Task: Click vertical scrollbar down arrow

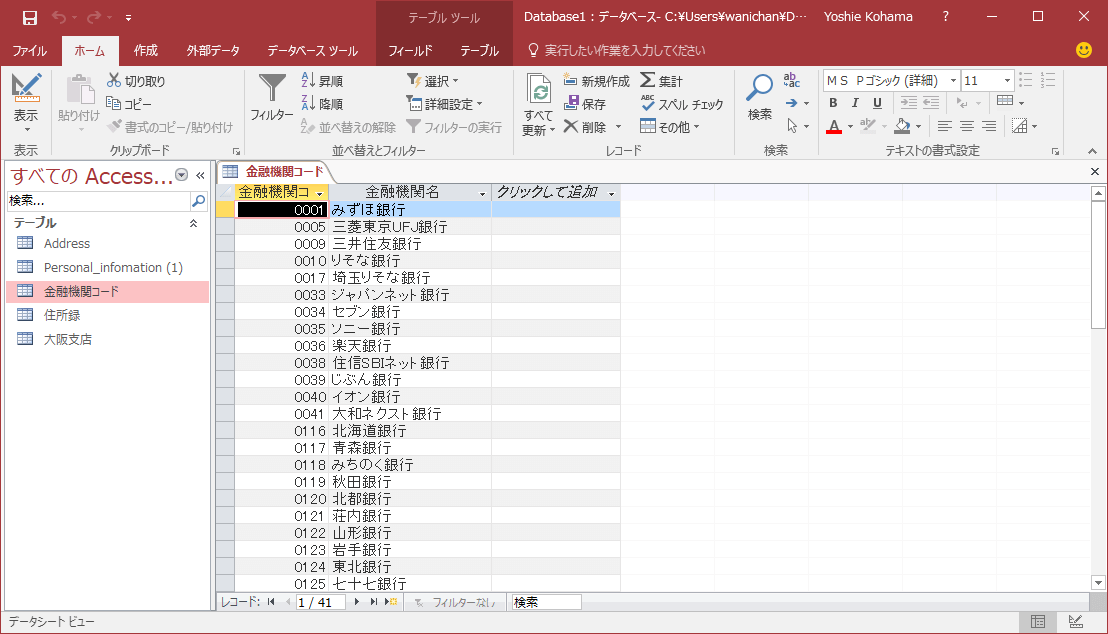Action: [1097, 583]
